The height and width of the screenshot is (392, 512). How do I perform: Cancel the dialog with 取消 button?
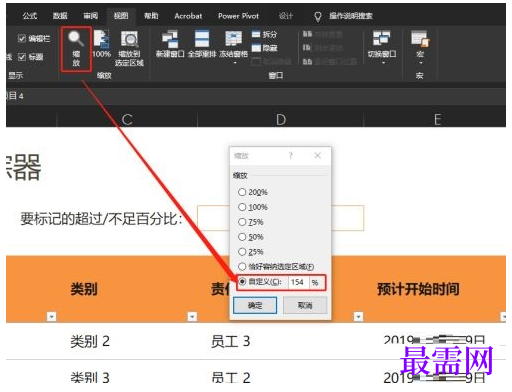click(x=305, y=305)
